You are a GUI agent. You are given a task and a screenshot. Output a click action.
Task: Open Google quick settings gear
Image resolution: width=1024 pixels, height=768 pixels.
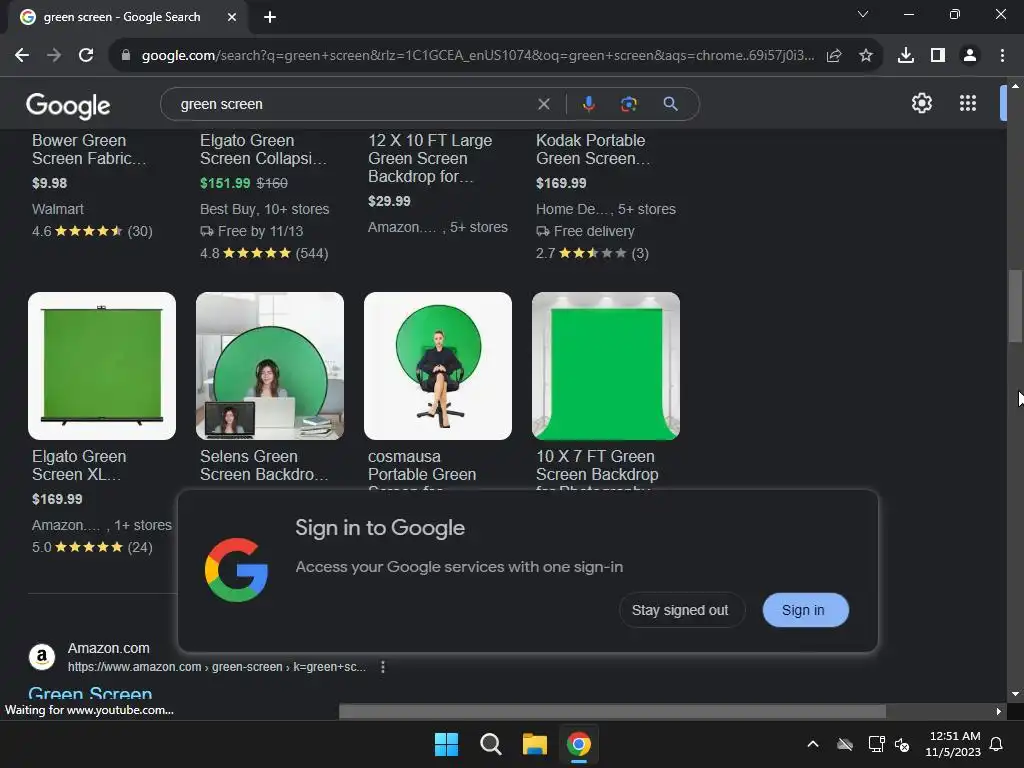pos(921,103)
